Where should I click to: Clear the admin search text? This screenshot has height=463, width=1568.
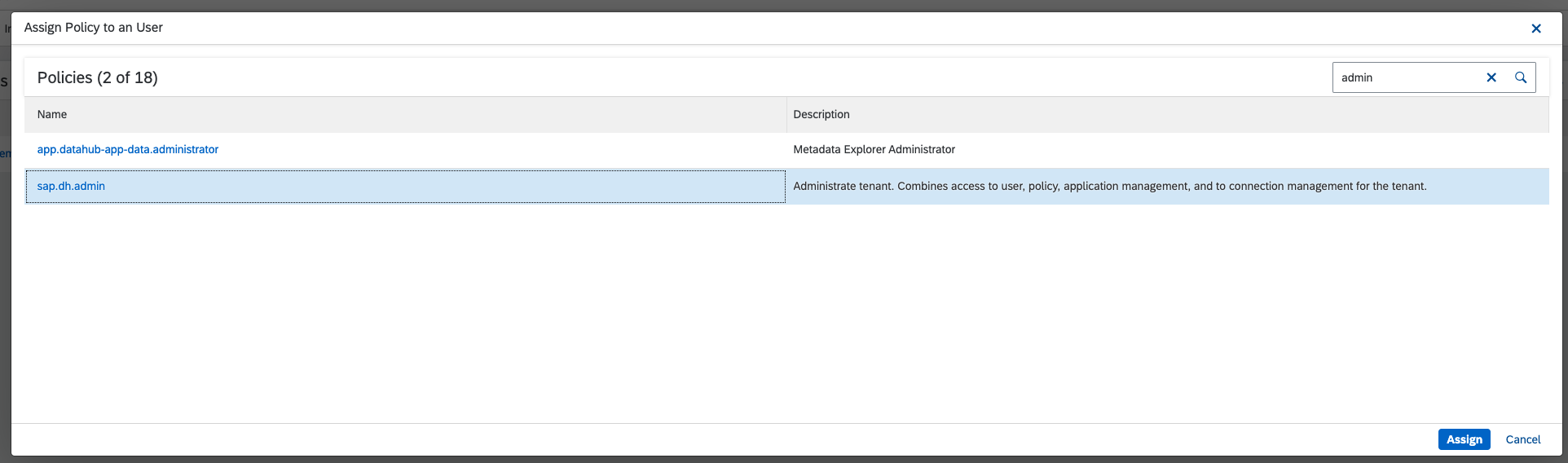[1491, 77]
